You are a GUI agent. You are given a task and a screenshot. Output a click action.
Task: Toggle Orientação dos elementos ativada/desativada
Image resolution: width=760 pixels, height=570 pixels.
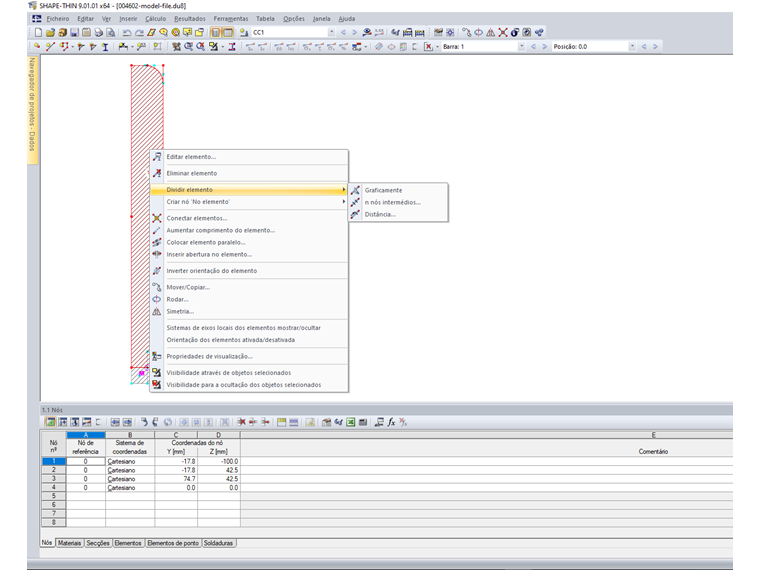(249, 340)
